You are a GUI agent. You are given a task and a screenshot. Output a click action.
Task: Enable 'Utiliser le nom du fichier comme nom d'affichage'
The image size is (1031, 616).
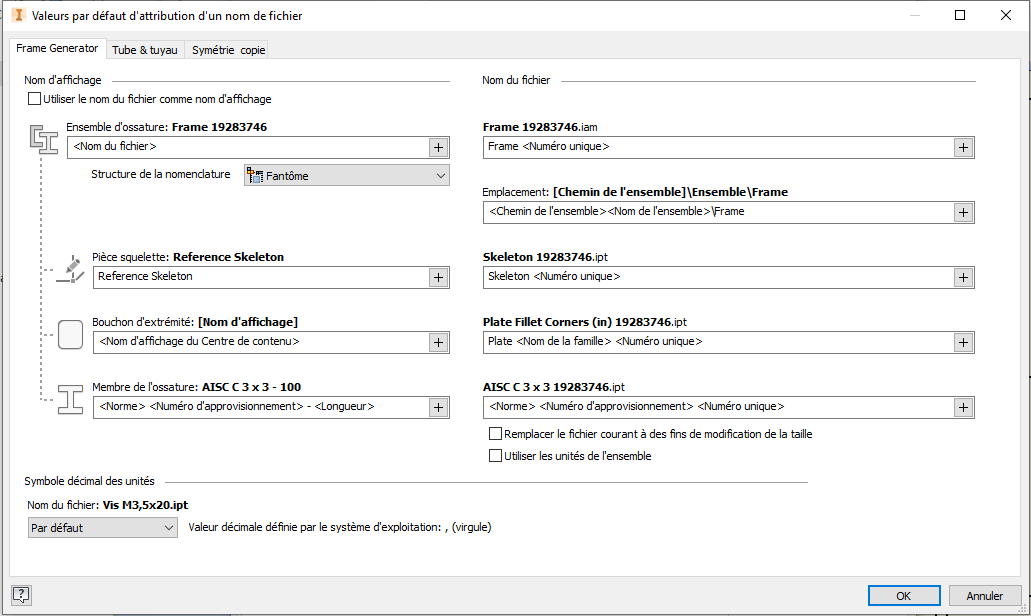(x=35, y=99)
